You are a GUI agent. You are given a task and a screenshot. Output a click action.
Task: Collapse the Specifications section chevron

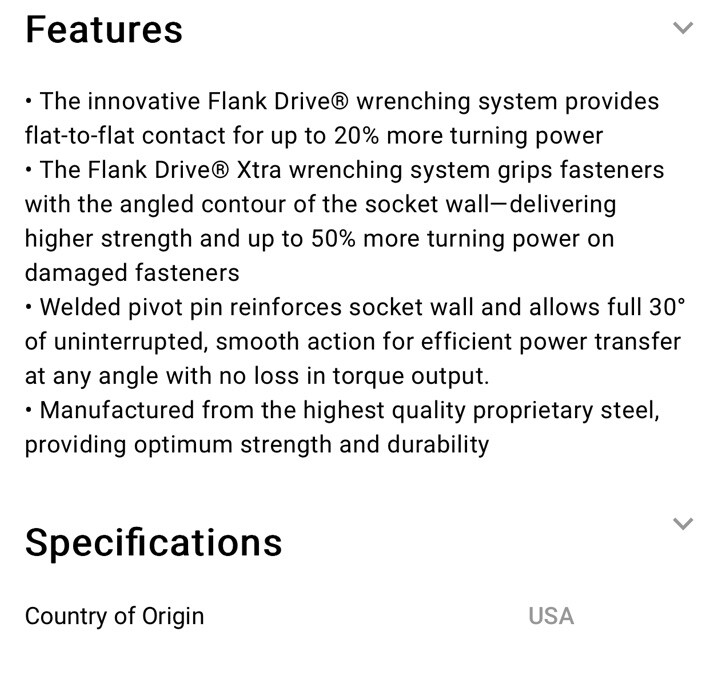[x=682, y=524]
